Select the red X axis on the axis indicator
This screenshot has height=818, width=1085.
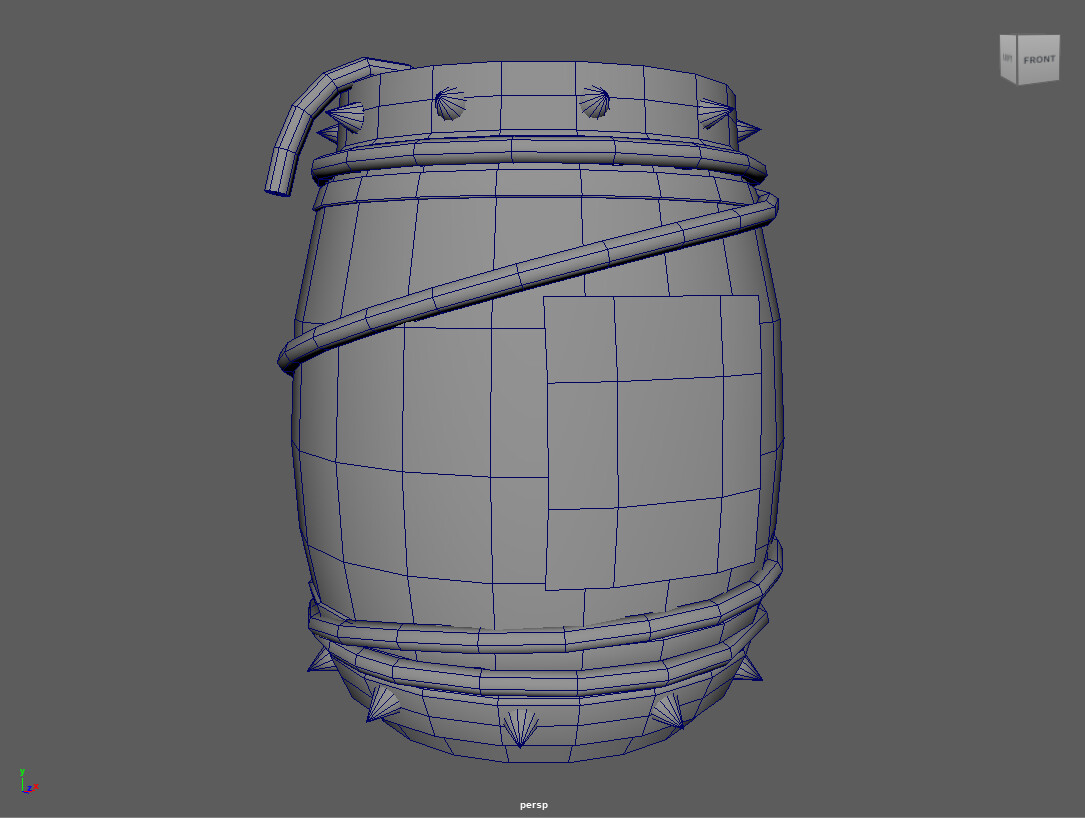click(33, 789)
